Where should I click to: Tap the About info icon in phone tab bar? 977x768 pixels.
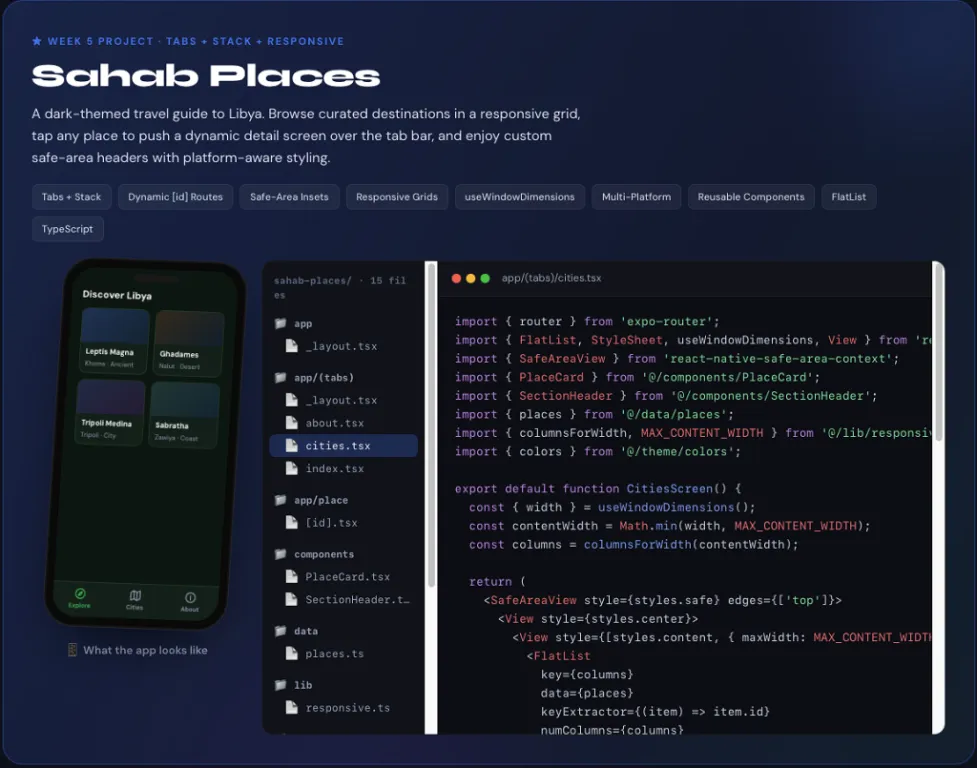tap(190, 597)
